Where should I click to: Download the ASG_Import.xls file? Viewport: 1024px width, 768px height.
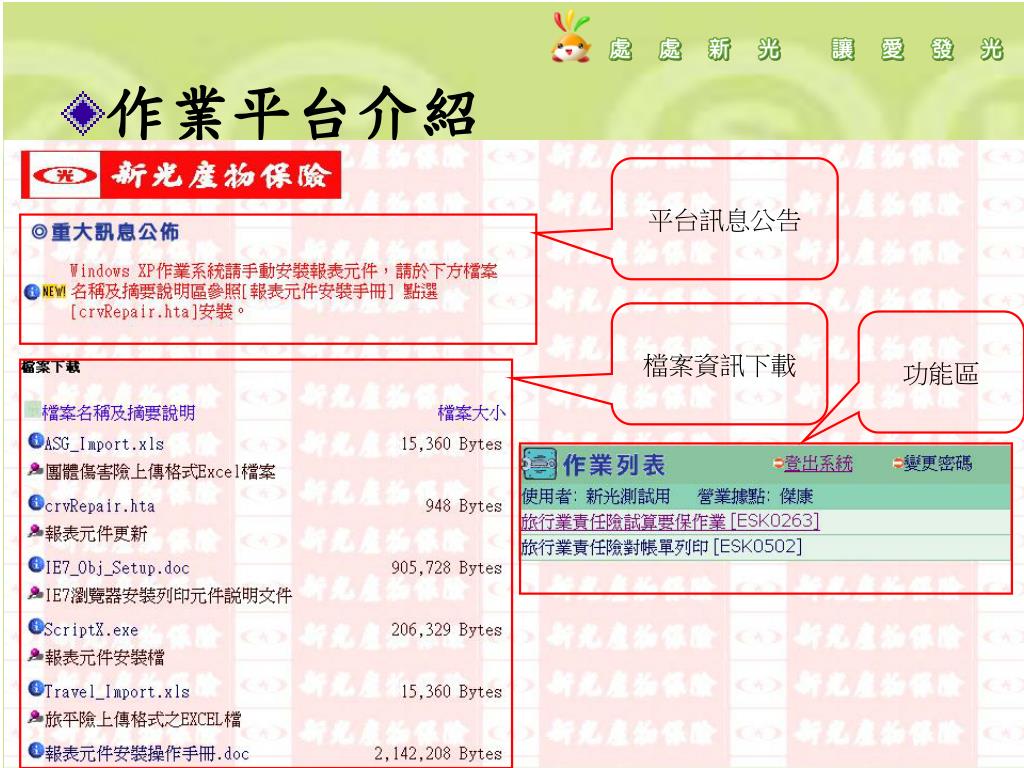(x=104, y=444)
